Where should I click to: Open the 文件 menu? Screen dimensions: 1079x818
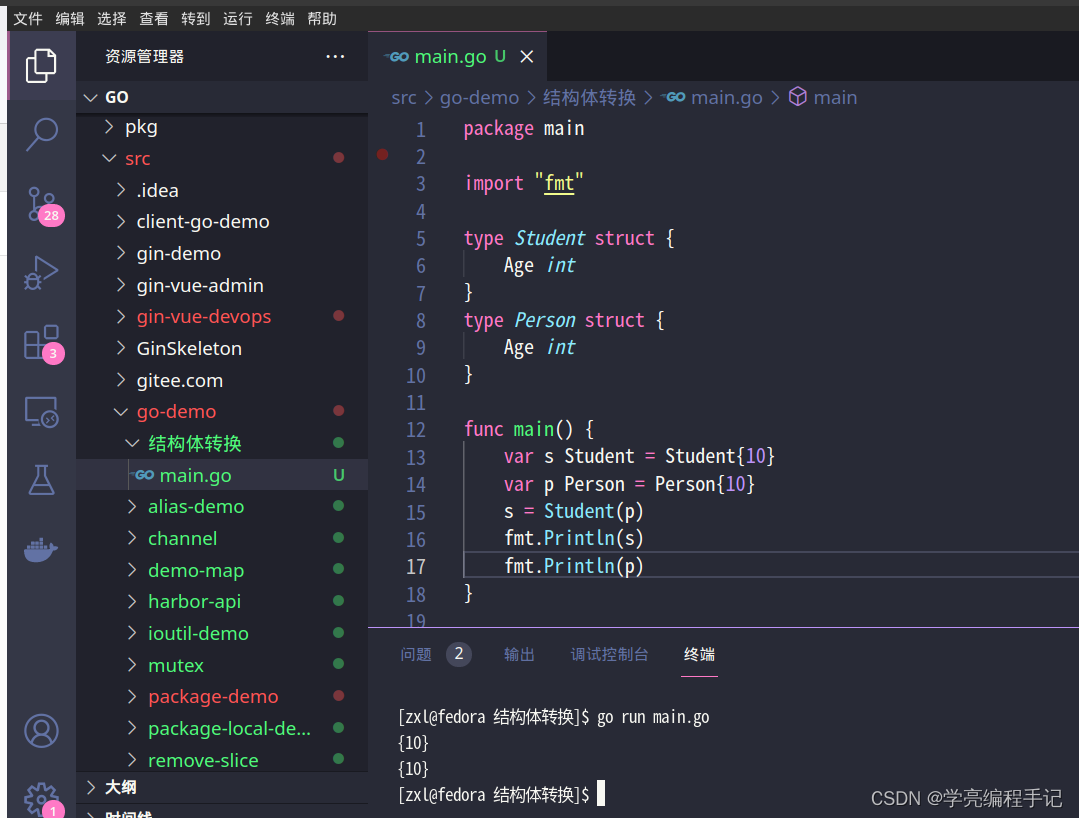pos(28,19)
